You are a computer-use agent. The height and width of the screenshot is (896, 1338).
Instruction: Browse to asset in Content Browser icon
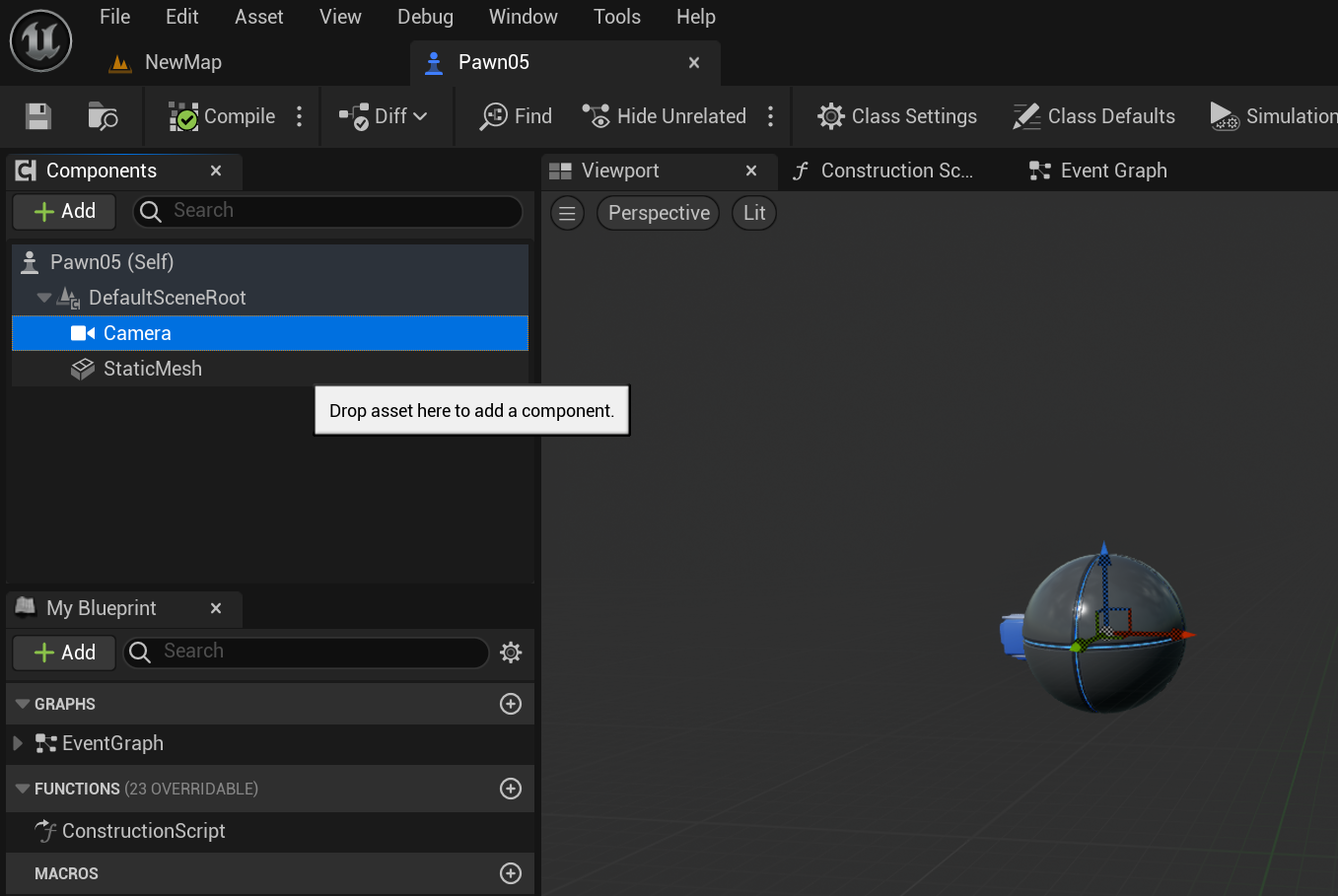point(103,116)
